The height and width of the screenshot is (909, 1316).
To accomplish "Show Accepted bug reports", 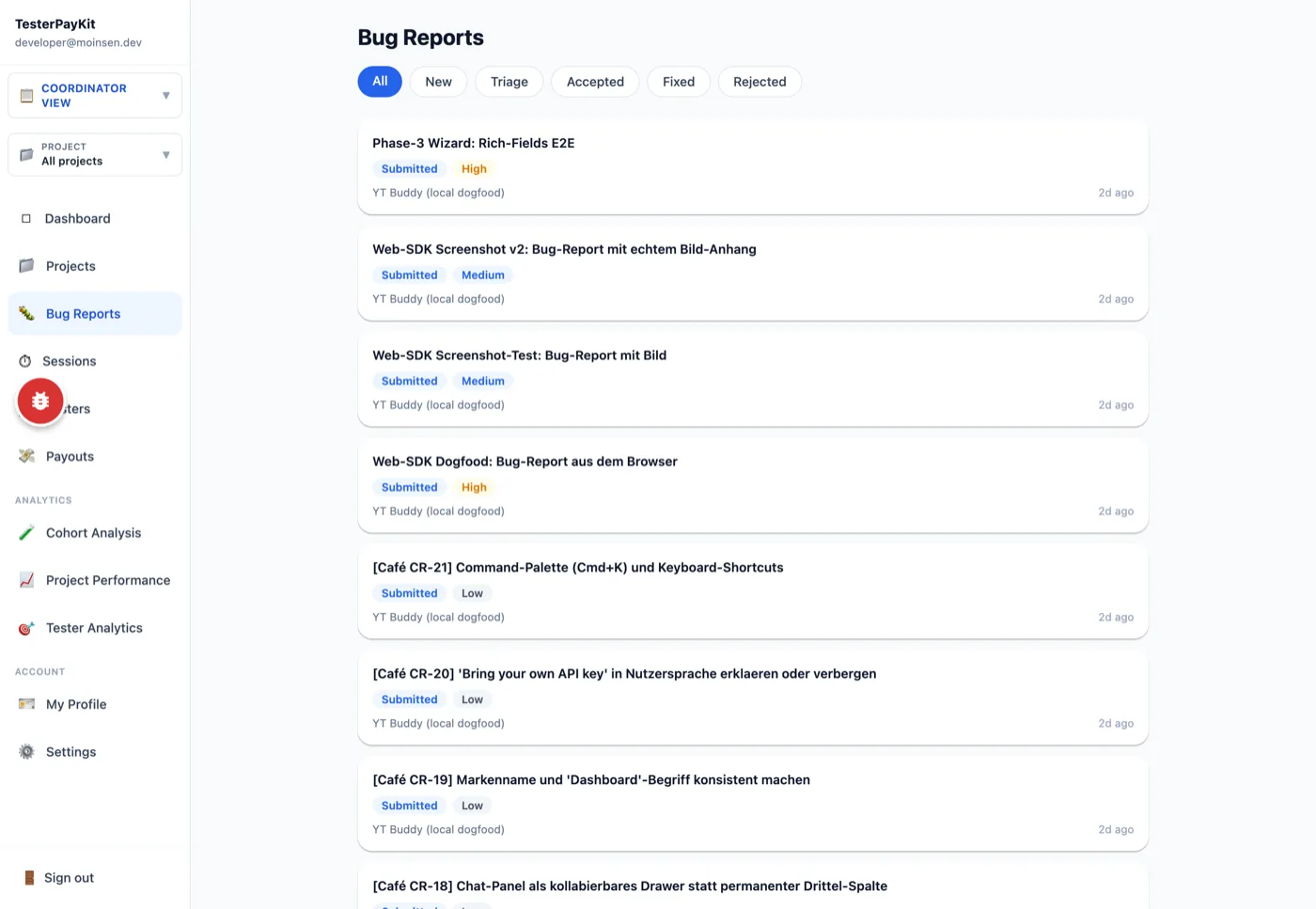I will pyautogui.click(x=595, y=82).
